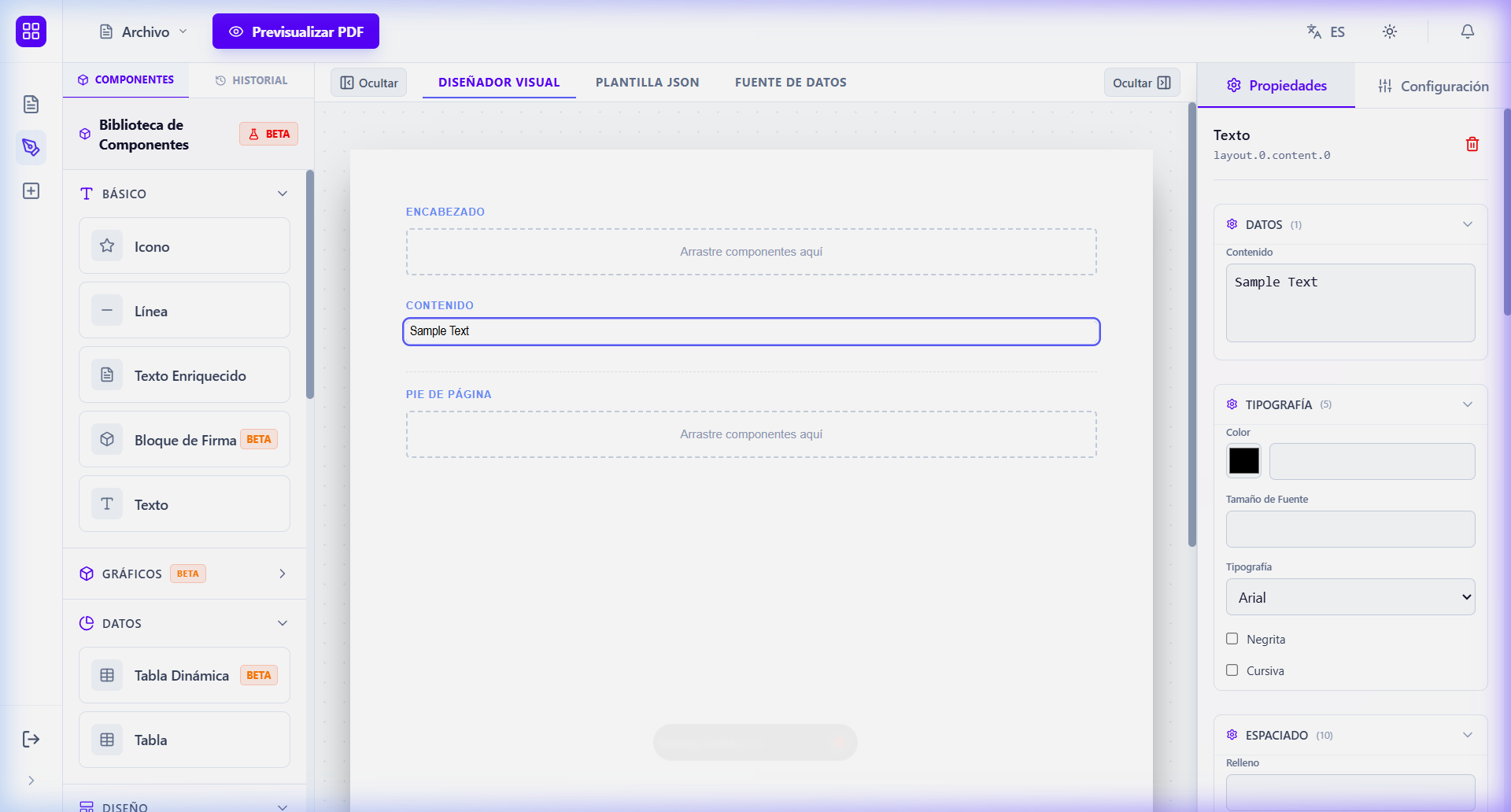The width and height of the screenshot is (1511, 812).
Task: Click the red BETA badge of the component library
Action: tap(268, 134)
